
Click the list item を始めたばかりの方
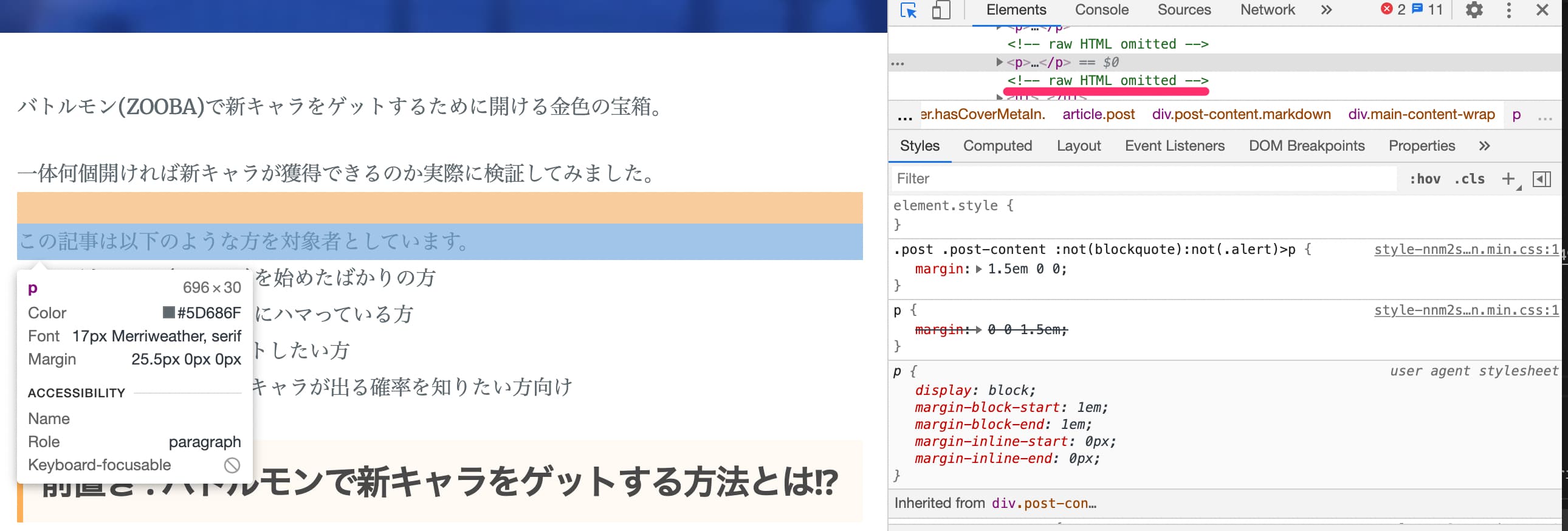pyautogui.click(x=345, y=278)
